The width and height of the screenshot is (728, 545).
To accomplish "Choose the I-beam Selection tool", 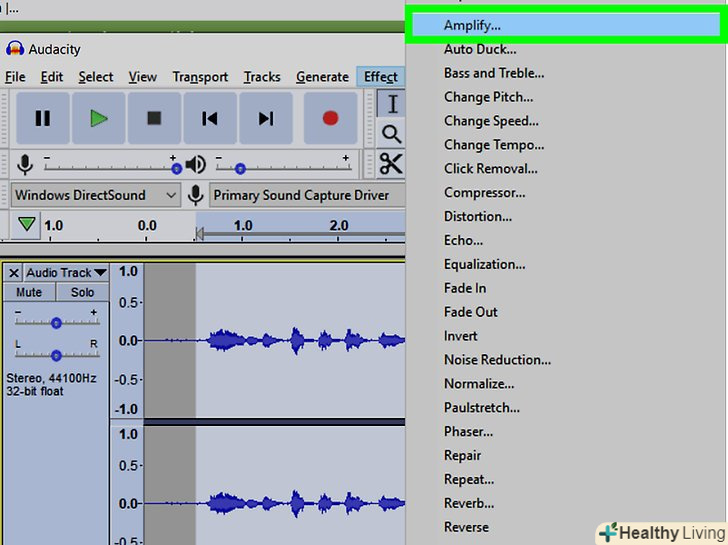I will [x=392, y=104].
